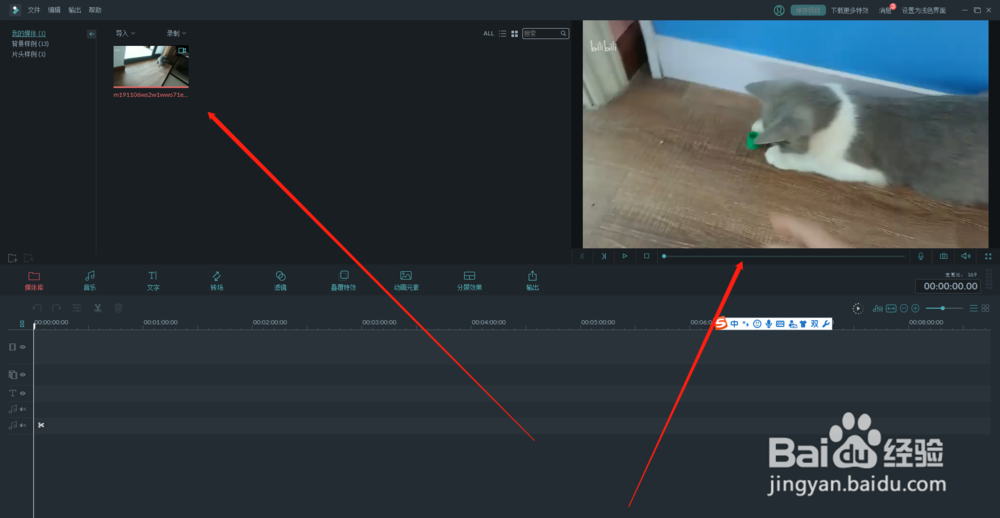Click the 保存项目 save project button
1000x518 pixels.
click(808, 10)
